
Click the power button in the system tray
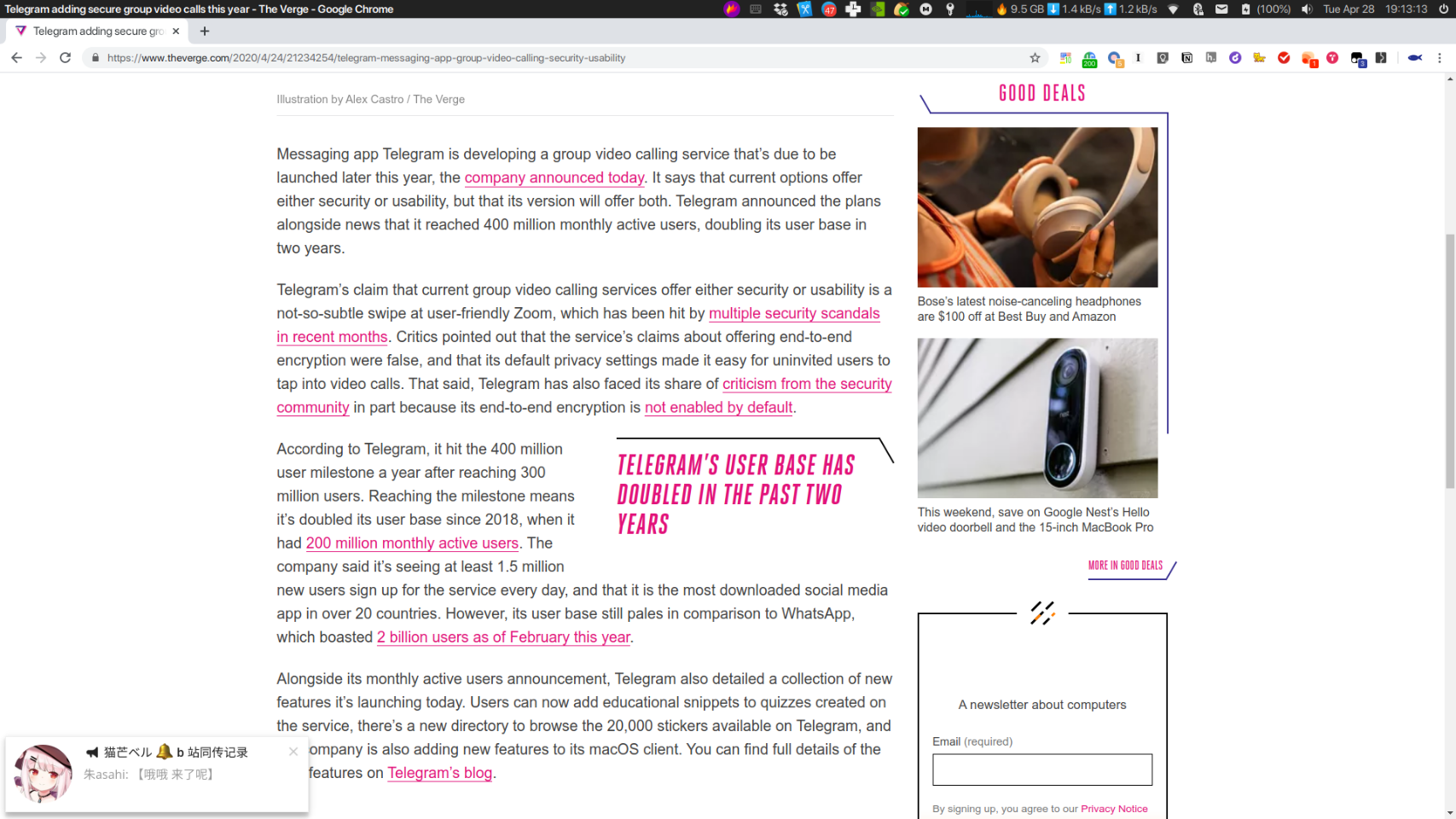coord(1443,9)
